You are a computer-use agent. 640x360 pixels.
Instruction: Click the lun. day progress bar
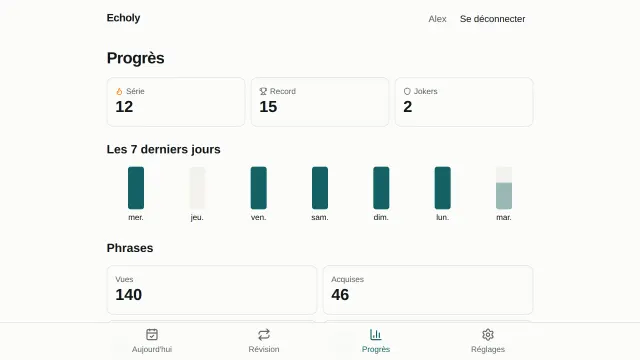pos(442,188)
